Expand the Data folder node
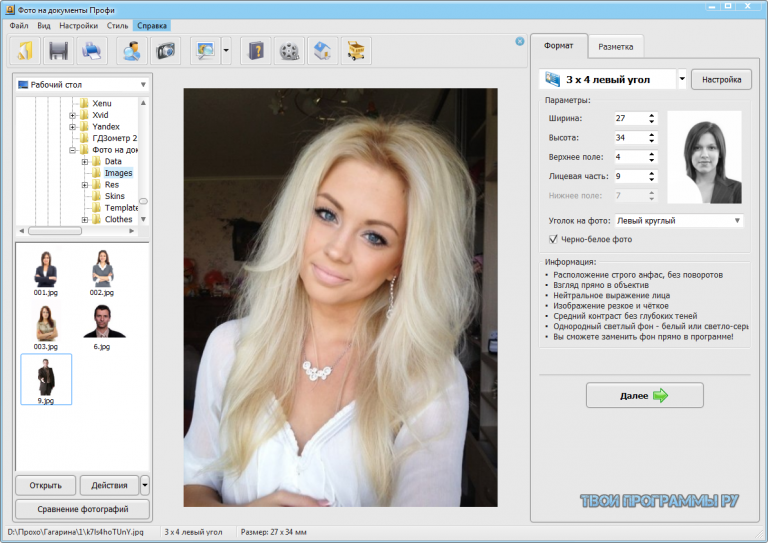 coord(85,162)
